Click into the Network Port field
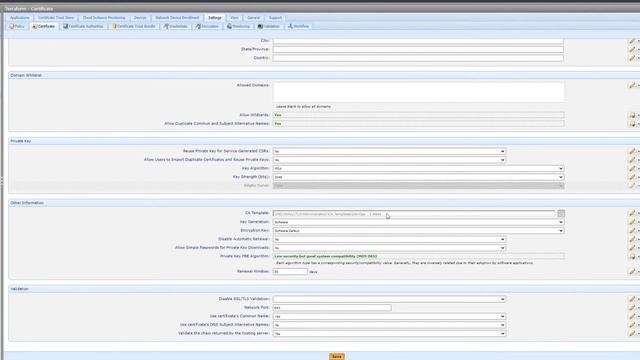This screenshot has height=360, width=640. 332,307
